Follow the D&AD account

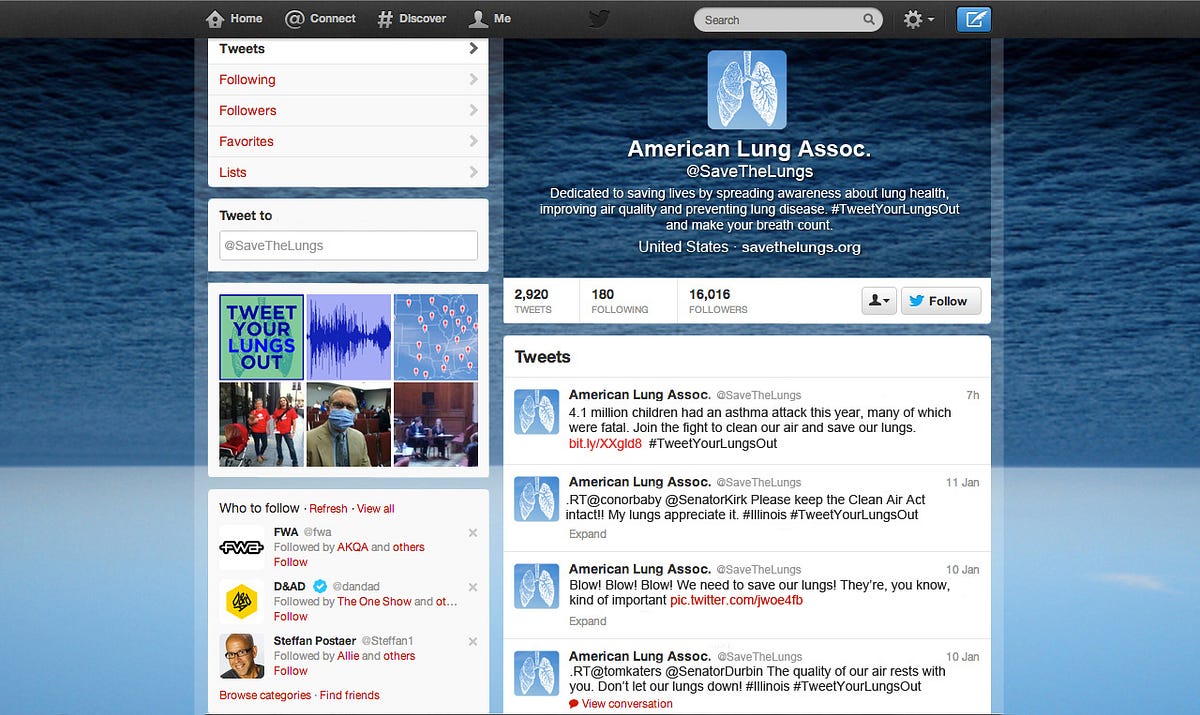click(291, 616)
